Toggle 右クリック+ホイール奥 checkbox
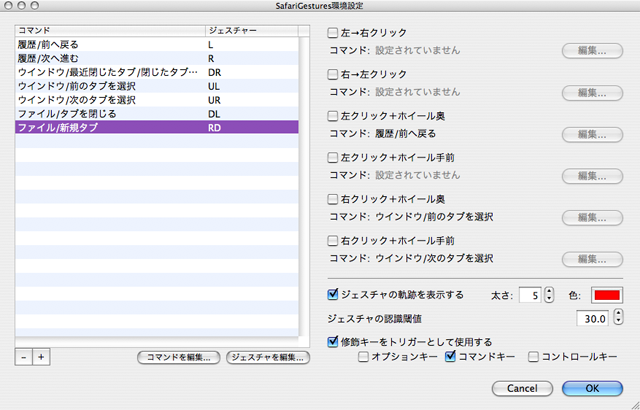 tap(333, 199)
